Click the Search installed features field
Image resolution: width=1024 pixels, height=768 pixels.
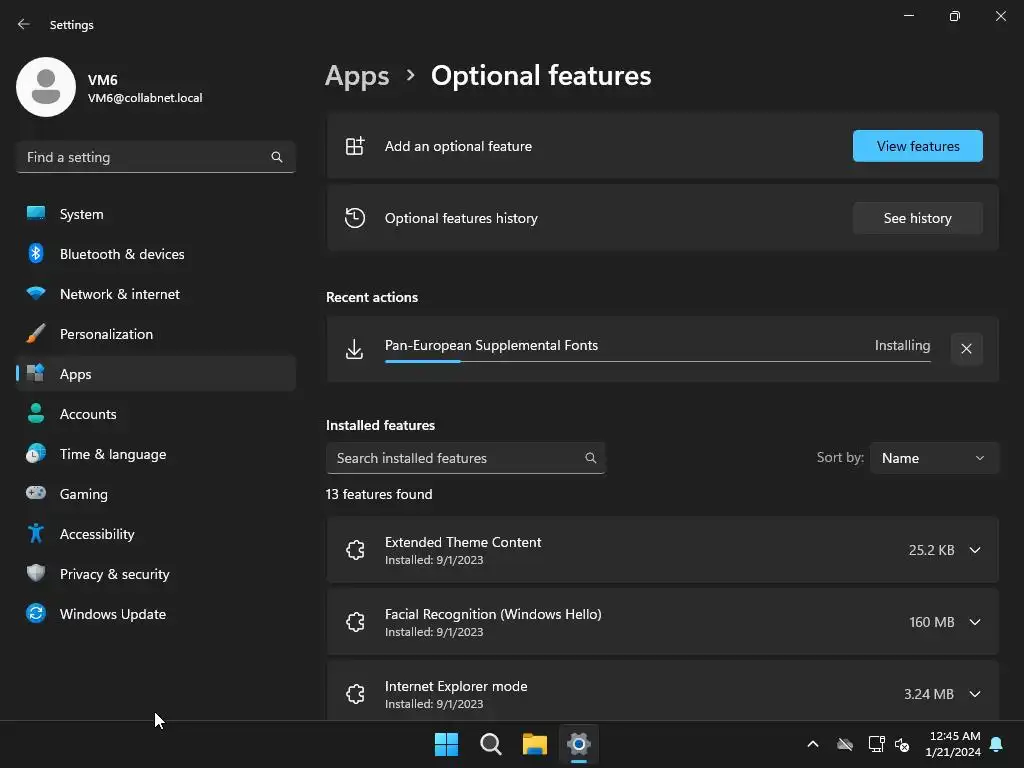tap(455, 458)
